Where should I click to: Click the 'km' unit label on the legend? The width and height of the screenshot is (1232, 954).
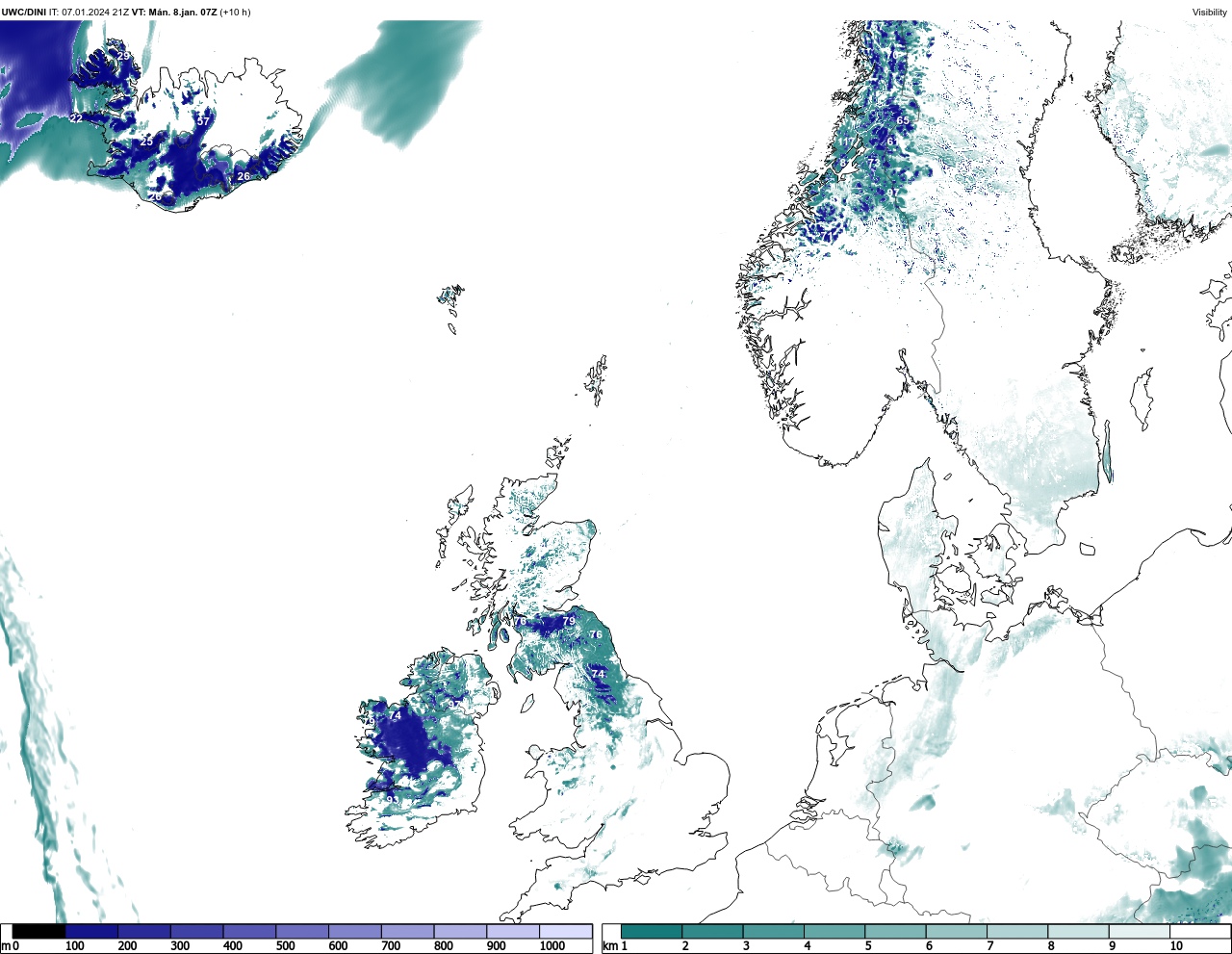pyautogui.click(x=609, y=946)
